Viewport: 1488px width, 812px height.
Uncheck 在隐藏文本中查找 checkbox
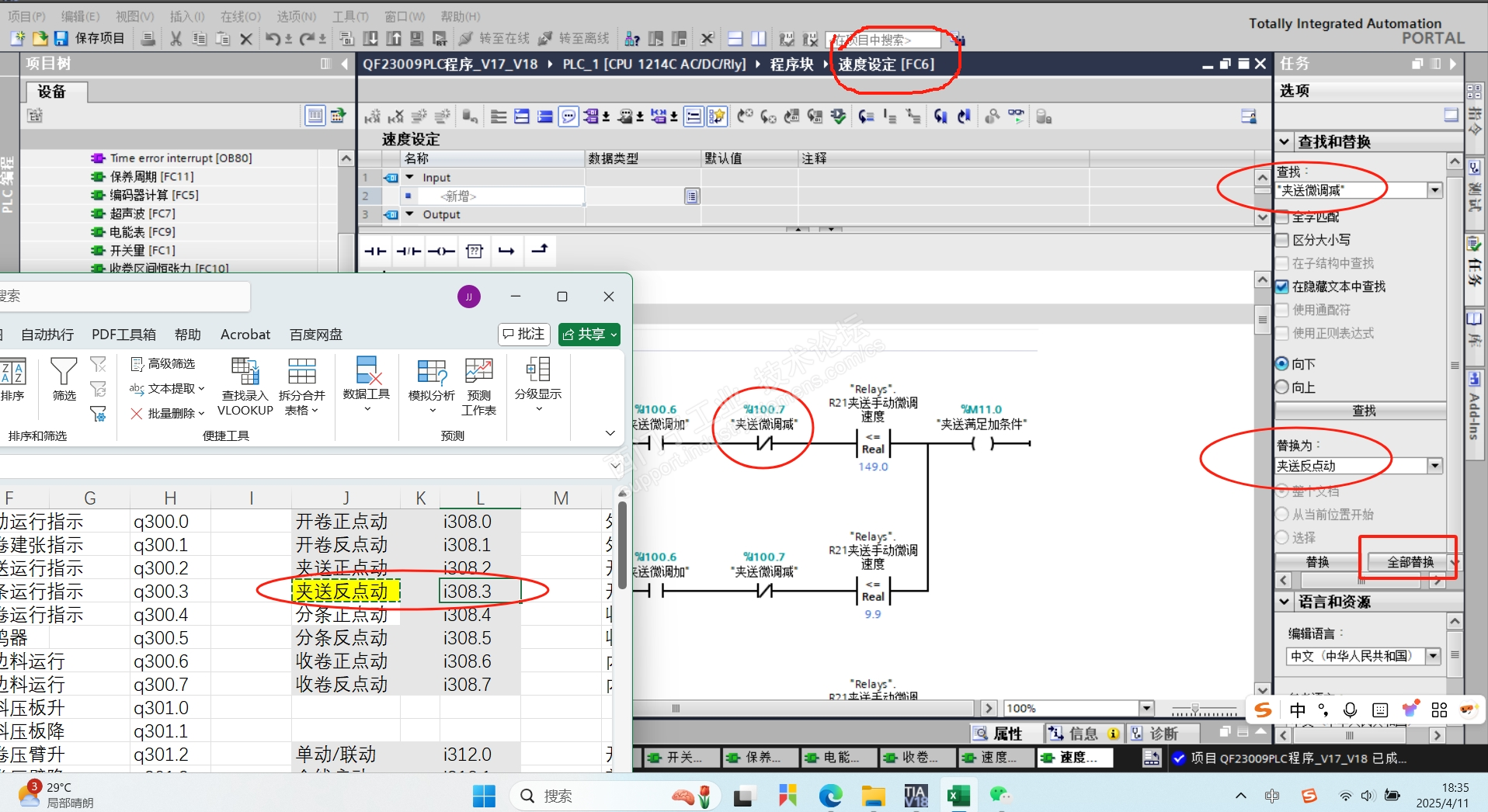[x=1283, y=286]
